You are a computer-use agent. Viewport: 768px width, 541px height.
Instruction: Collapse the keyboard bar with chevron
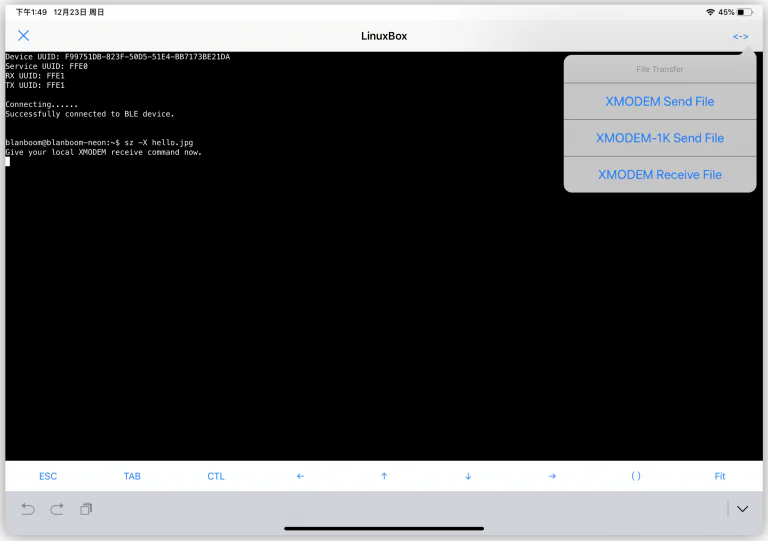click(x=742, y=509)
